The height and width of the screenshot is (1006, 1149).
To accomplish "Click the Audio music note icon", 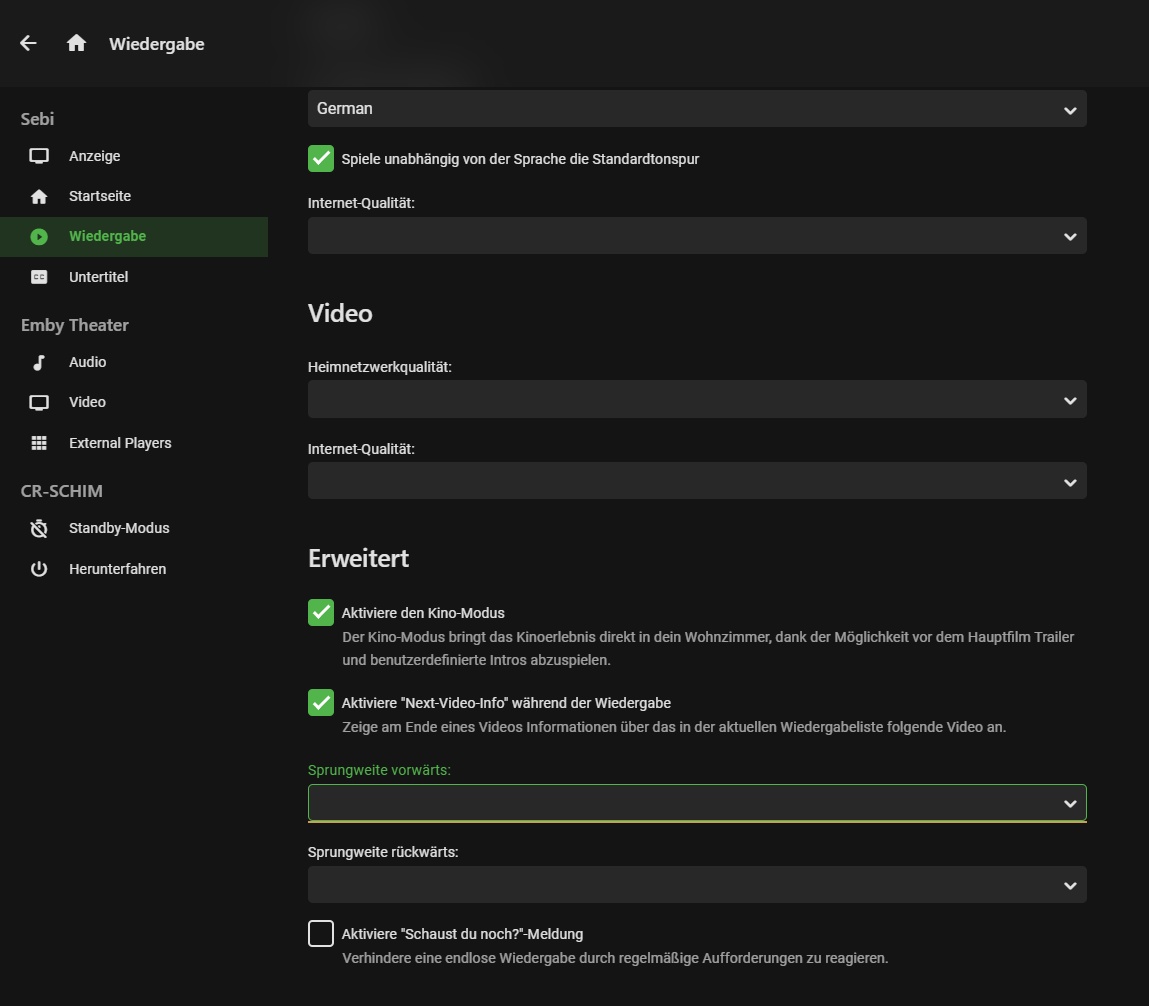I will click(x=39, y=362).
